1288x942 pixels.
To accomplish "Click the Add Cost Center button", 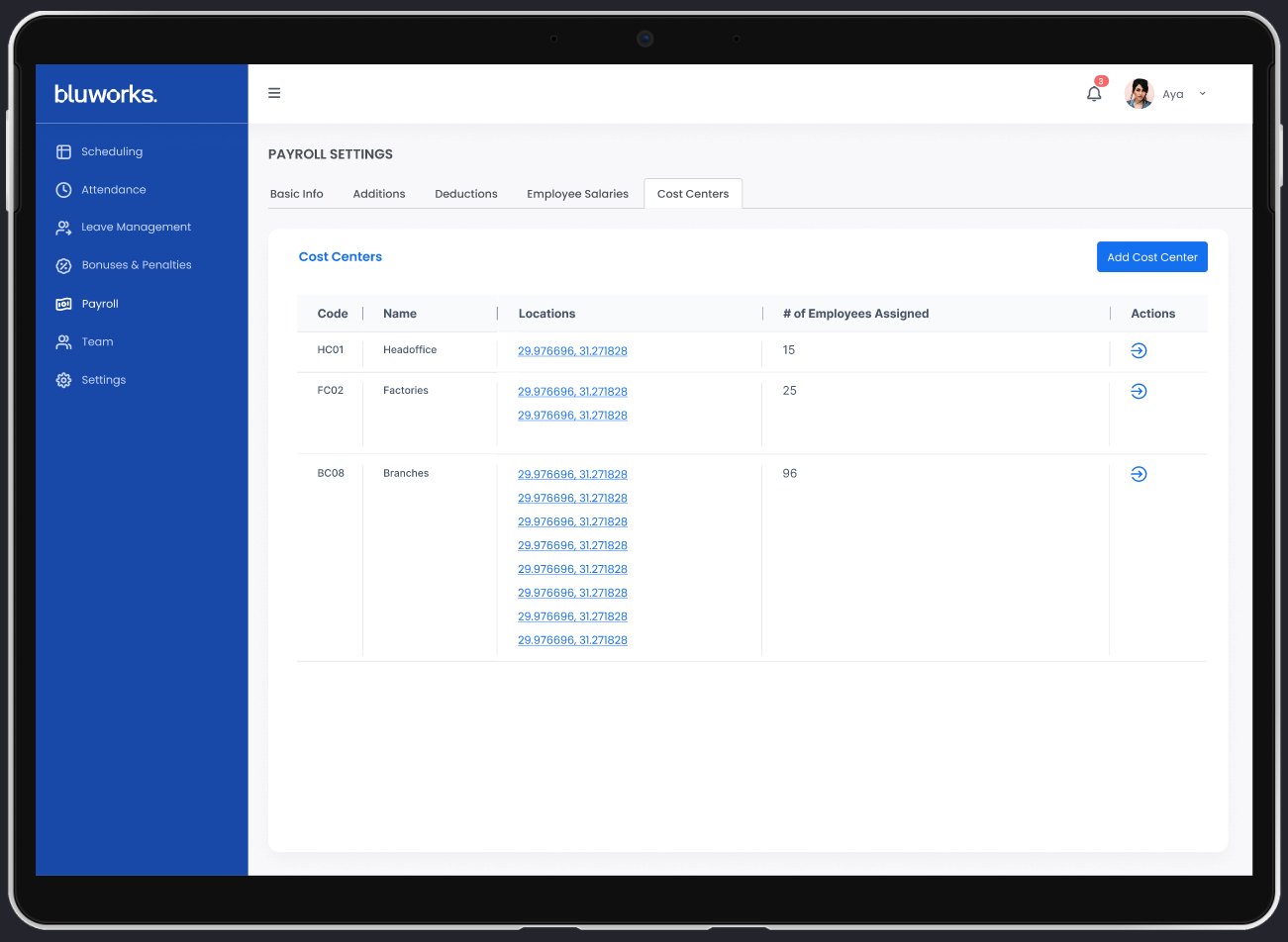I will pyautogui.click(x=1151, y=257).
